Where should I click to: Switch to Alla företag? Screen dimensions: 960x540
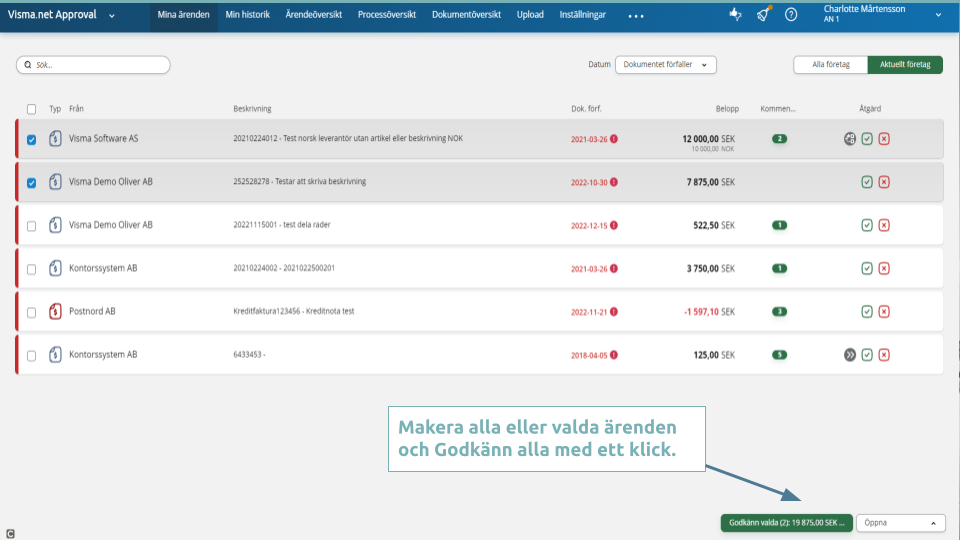[831, 64]
